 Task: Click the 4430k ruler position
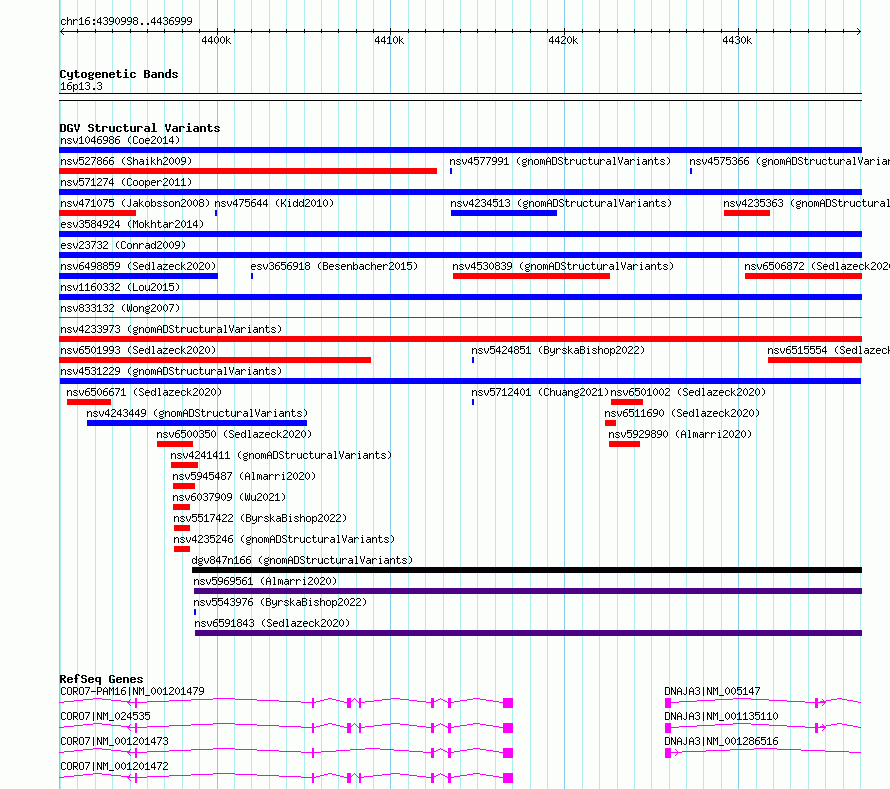coord(737,40)
